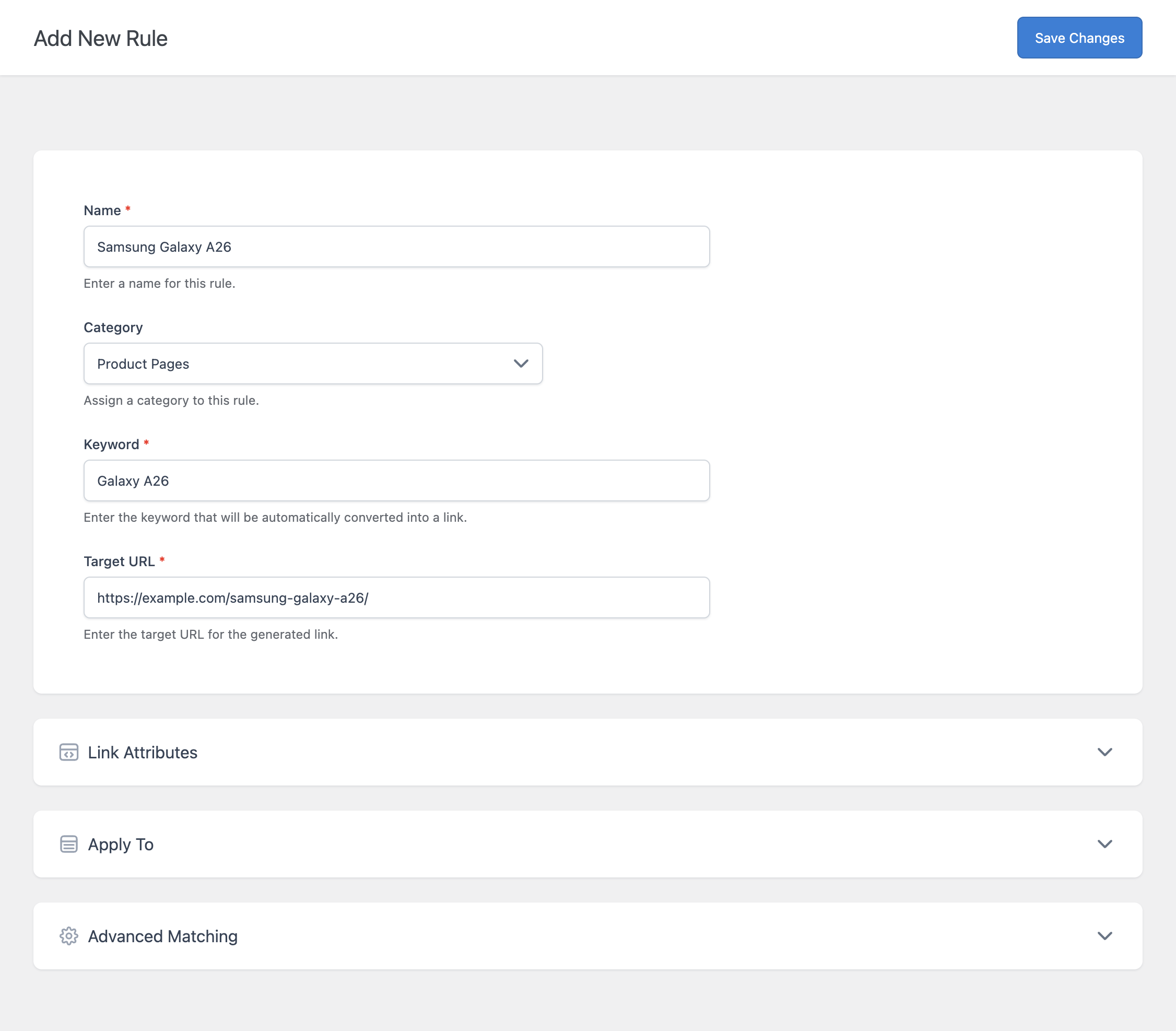
Task: Click the Category field label
Action: click(113, 327)
